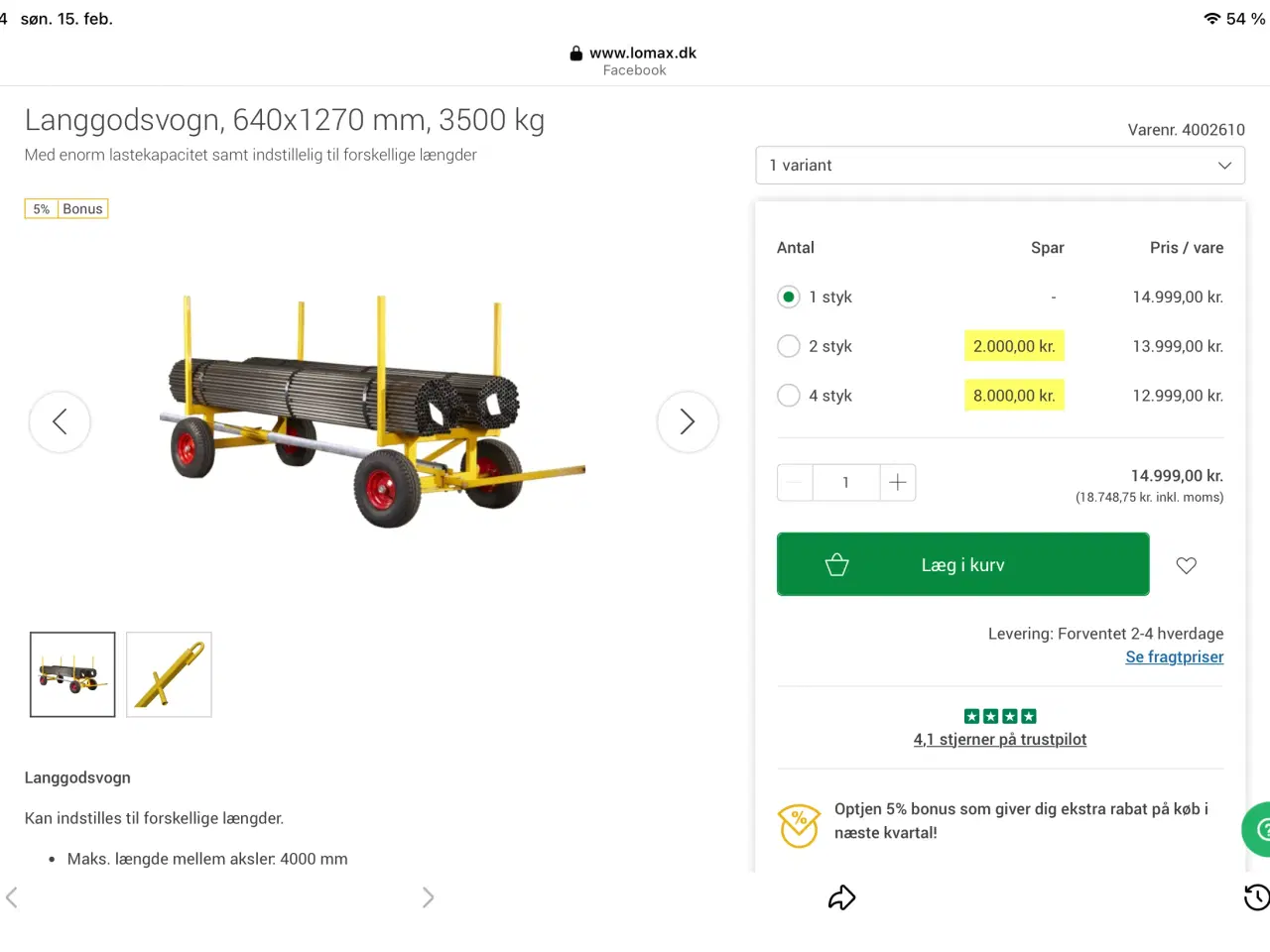
Task: Click the right product image arrow
Action: [x=688, y=421]
